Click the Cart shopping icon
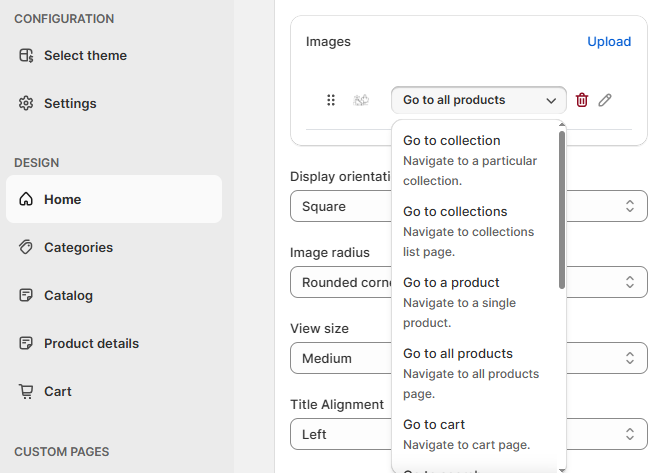Viewport: 662px width, 473px height. [x=26, y=391]
